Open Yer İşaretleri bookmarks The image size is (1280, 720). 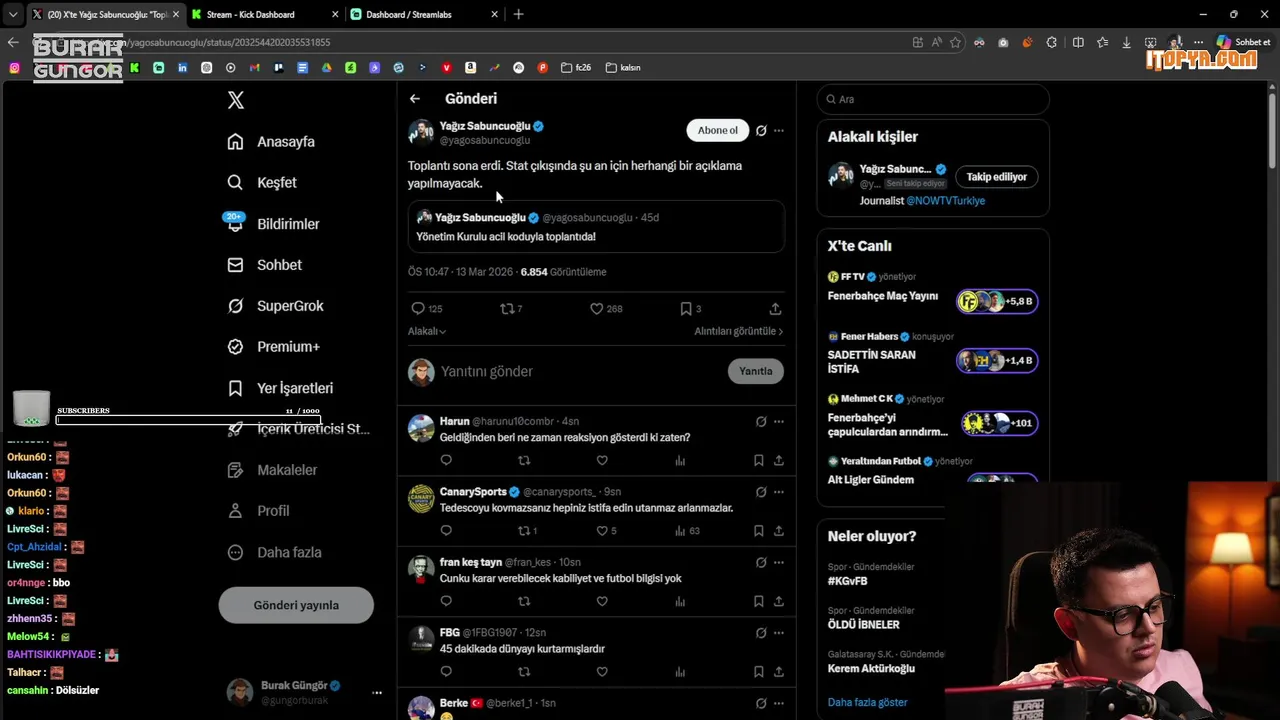(280, 388)
